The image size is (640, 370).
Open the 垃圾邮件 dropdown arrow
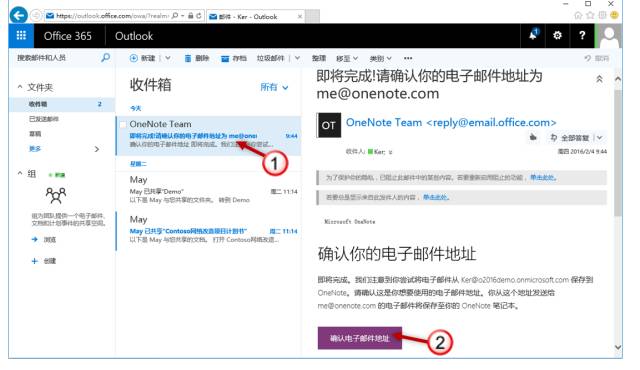297,58
